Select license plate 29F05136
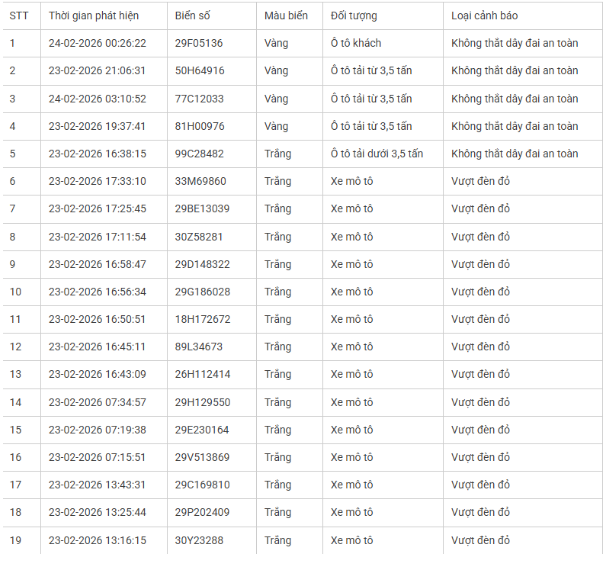Screen dimensions: 610x572 tap(199, 44)
